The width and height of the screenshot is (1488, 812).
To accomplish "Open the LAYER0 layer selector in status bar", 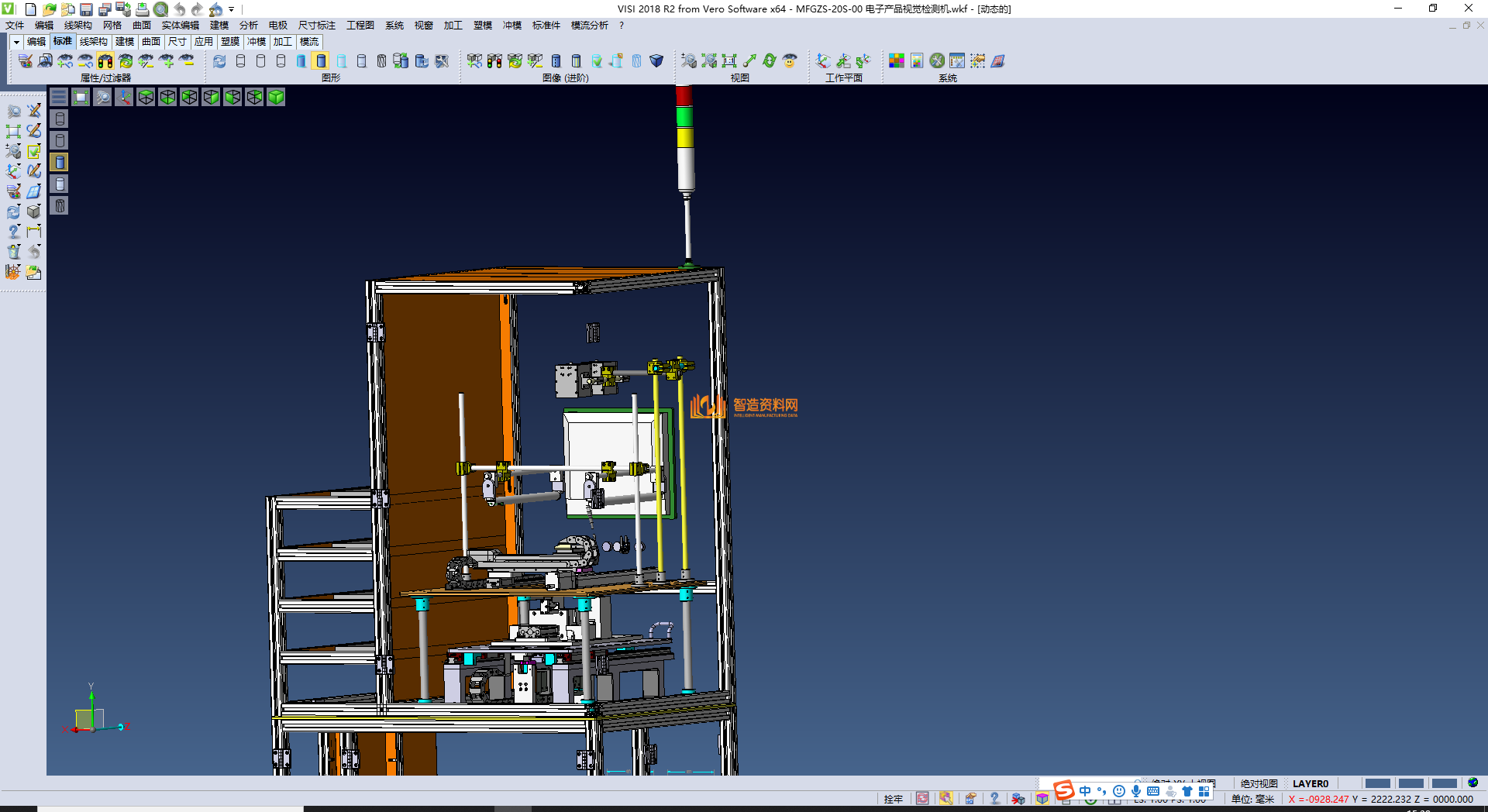I will click(x=1310, y=783).
